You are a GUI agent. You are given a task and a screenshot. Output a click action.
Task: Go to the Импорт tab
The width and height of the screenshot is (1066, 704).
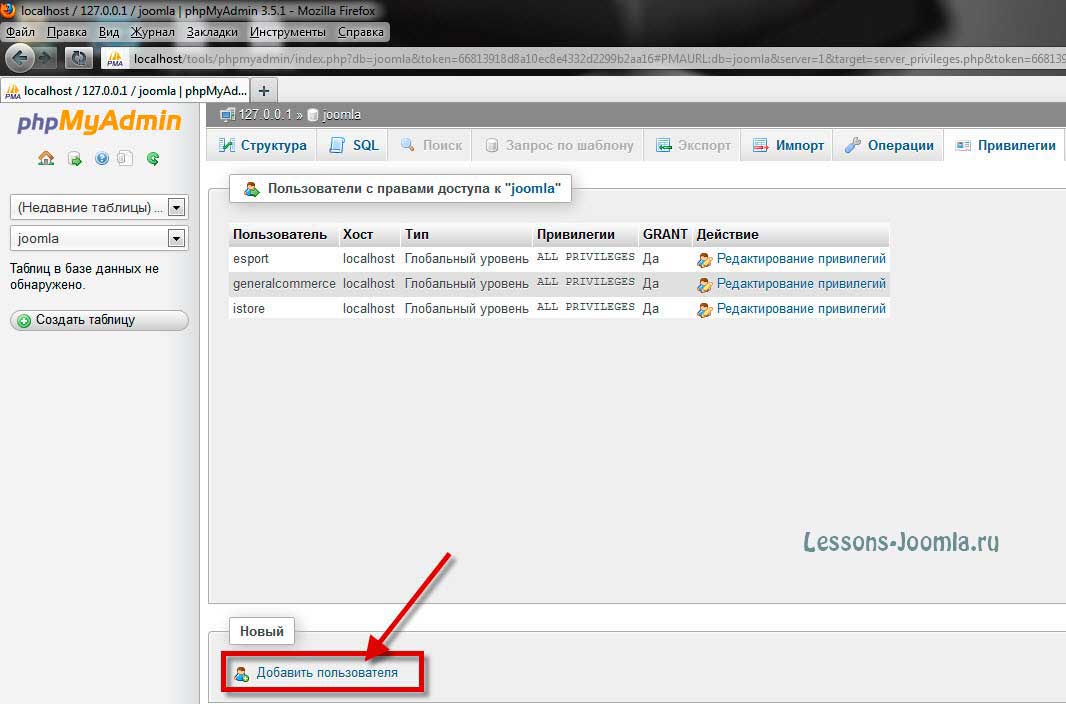tap(787, 145)
